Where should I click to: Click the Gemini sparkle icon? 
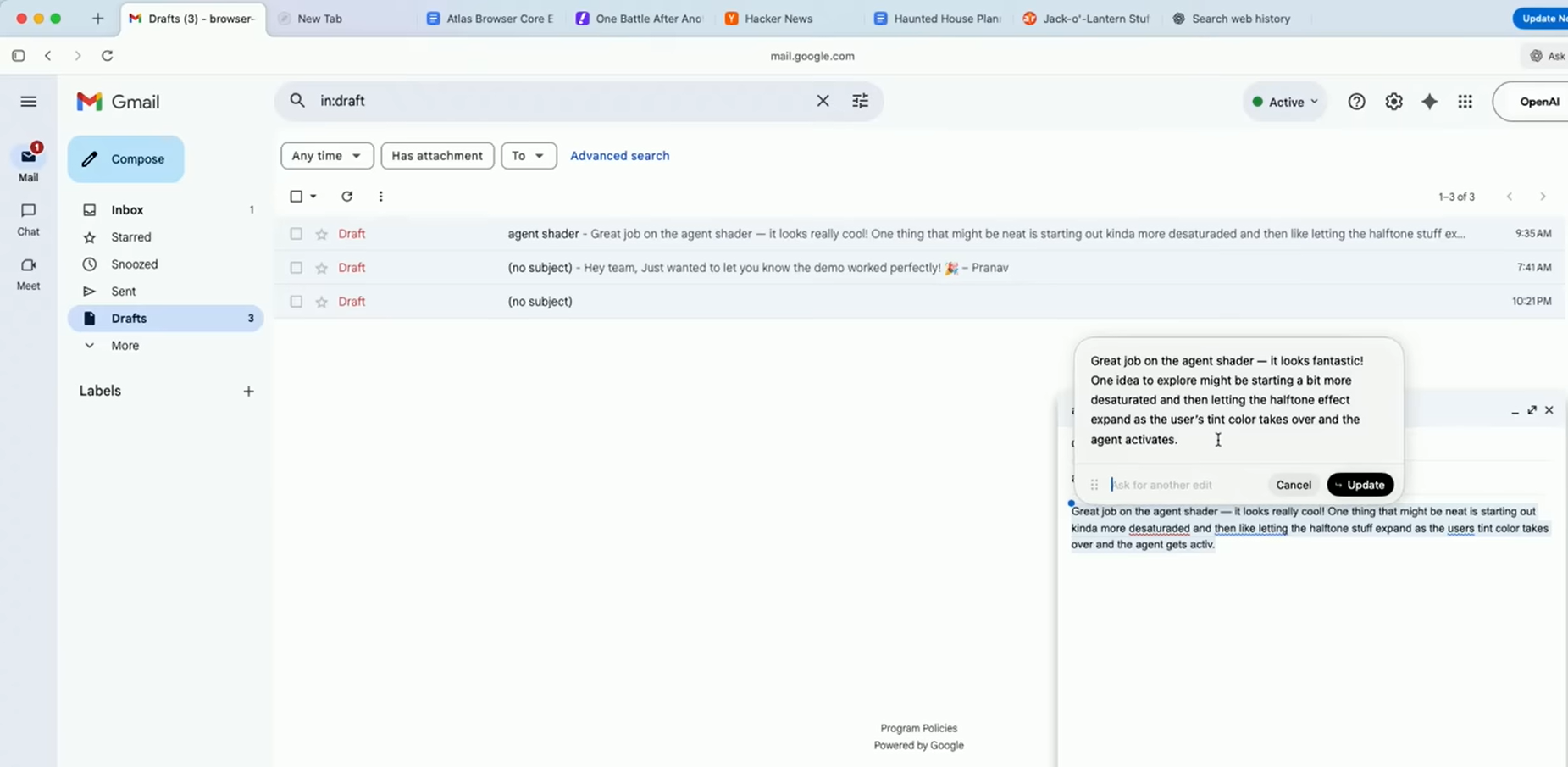click(x=1429, y=102)
